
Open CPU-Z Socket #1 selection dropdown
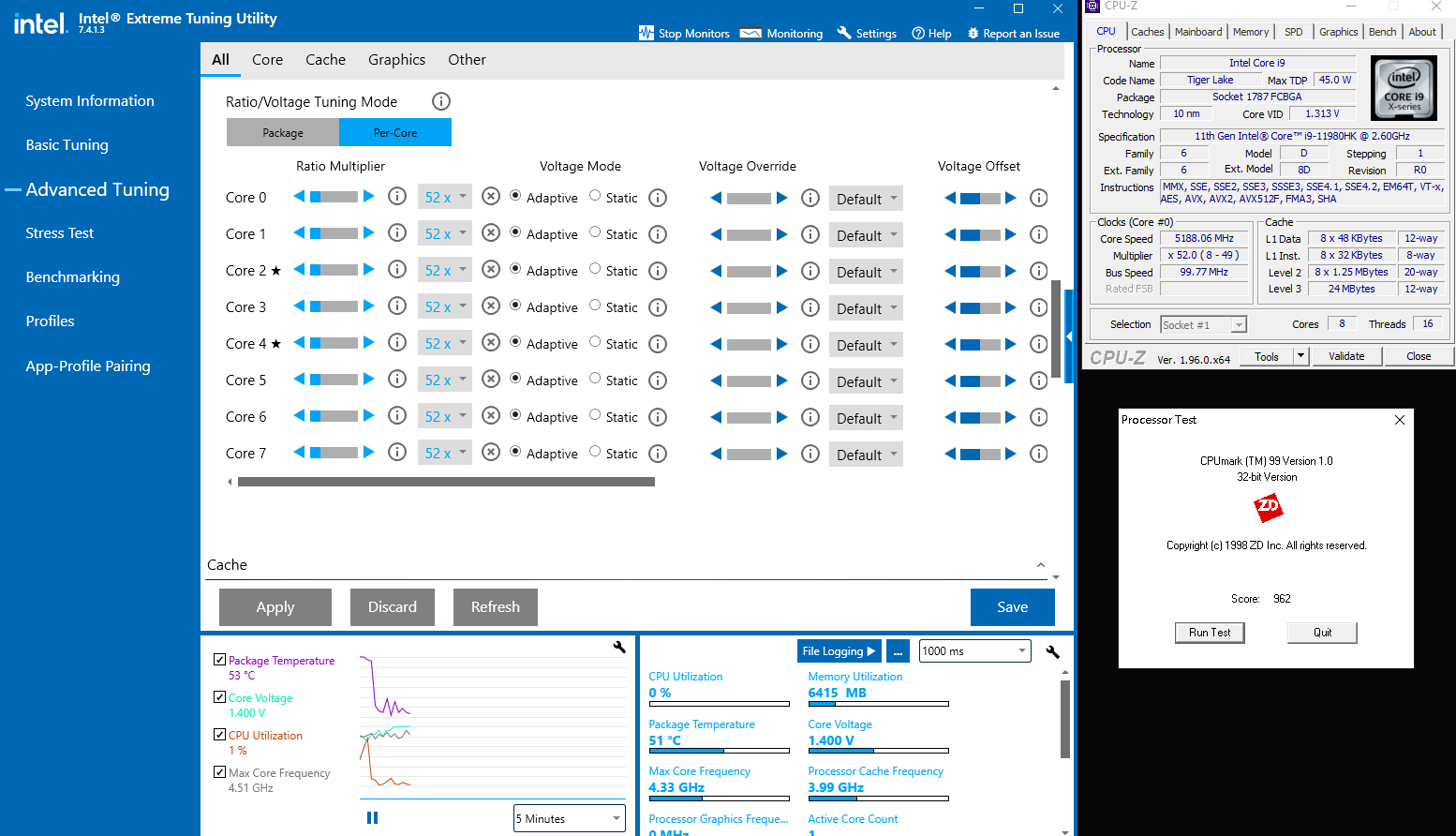[x=1204, y=324]
